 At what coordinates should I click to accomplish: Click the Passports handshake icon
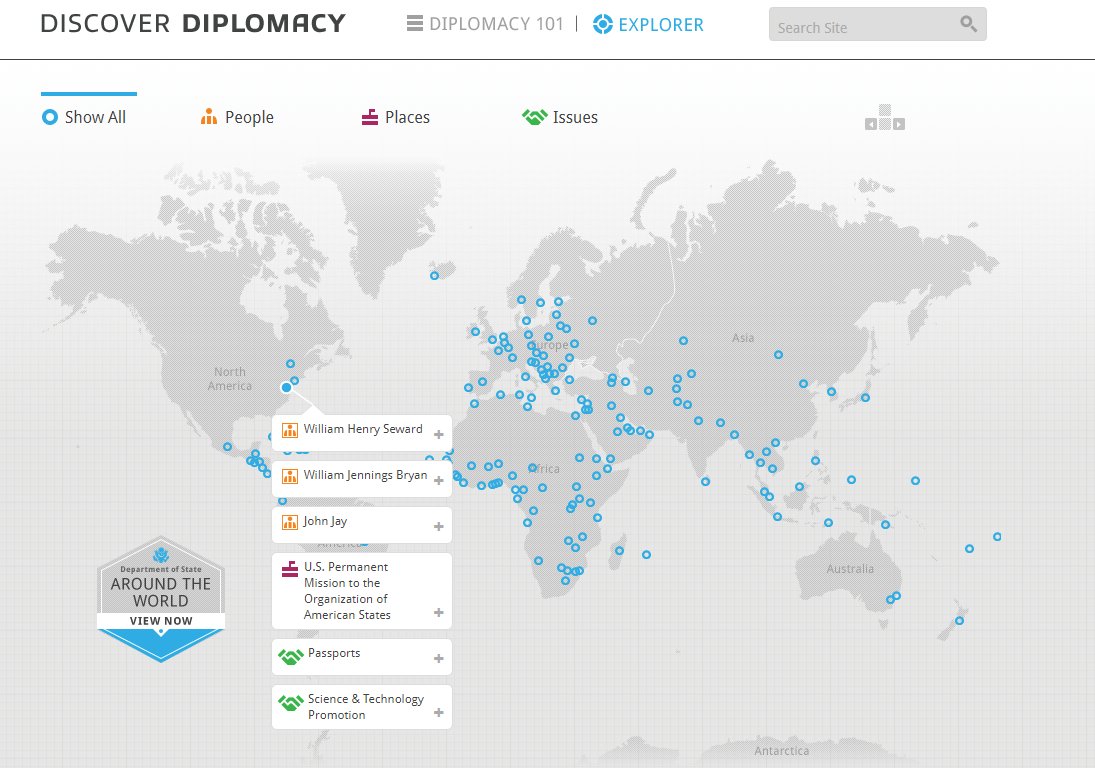291,656
